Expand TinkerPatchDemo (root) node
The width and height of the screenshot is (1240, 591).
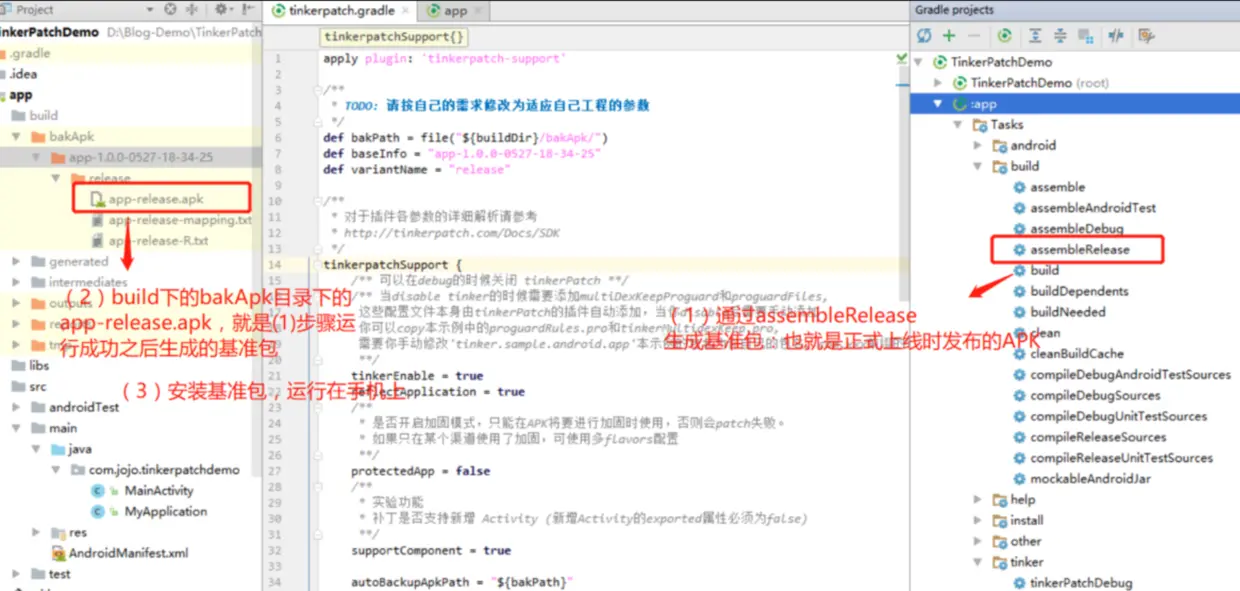[939, 83]
